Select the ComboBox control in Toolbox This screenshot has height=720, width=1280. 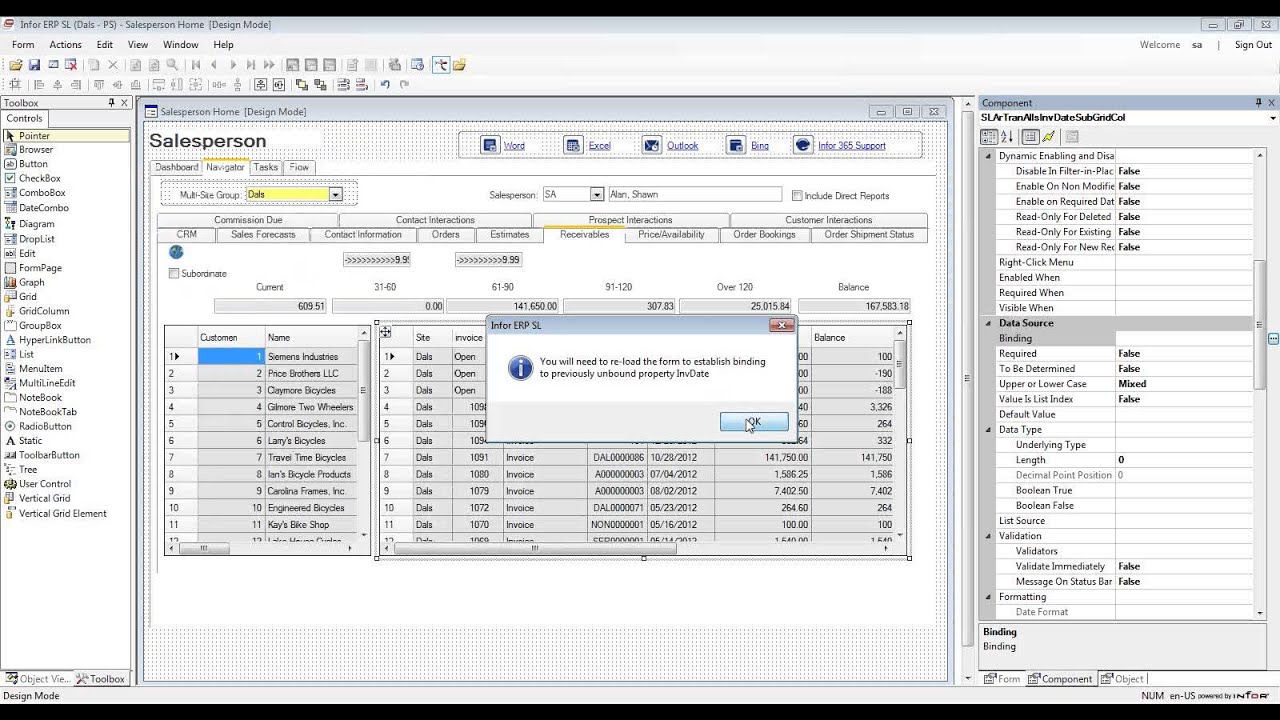[x=42, y=193]
